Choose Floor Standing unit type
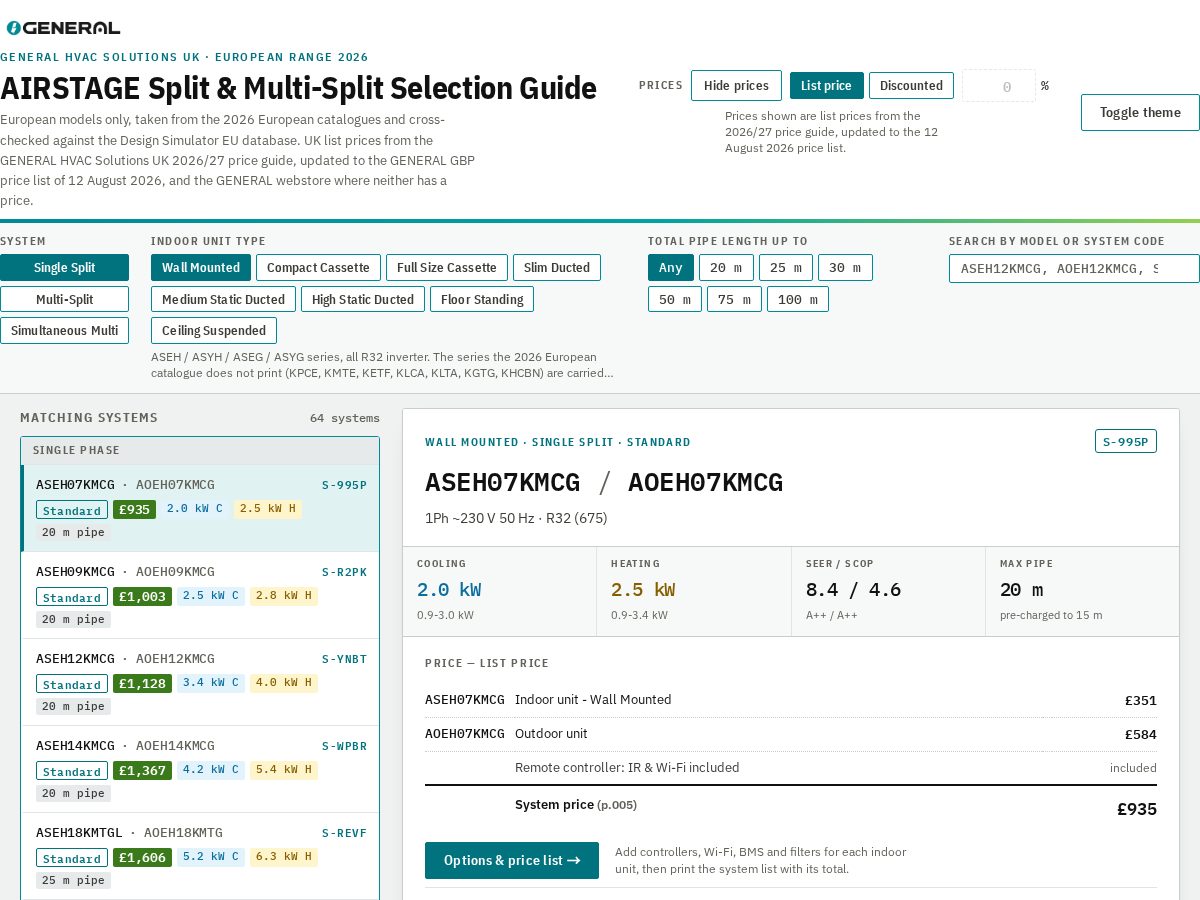Viewport: 1200px width, 900px height. click(482, 299)
